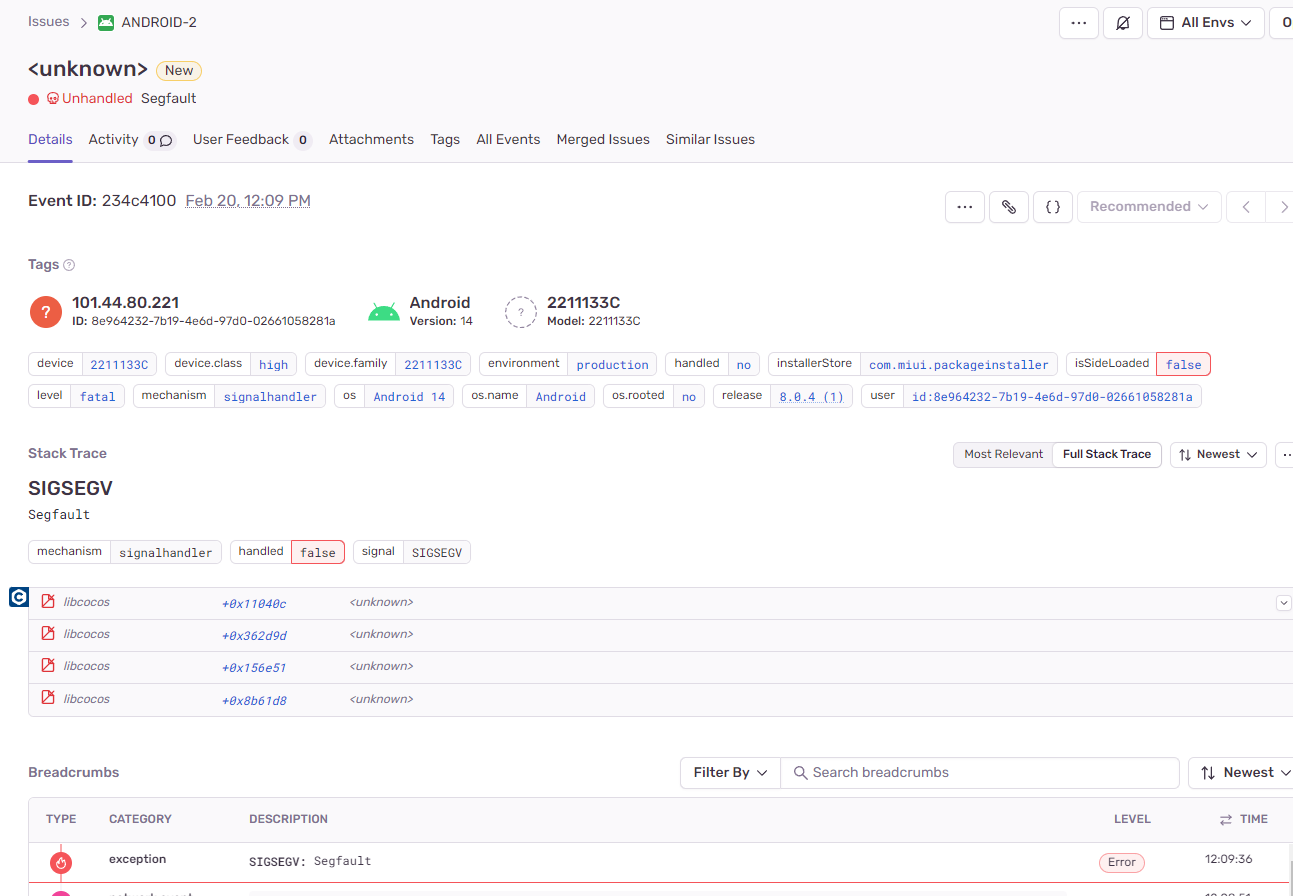The width and height of the screenshot is (1293, 896).
Task: Click the Error level badge in breadcrumbs
Action: click(x=1121, y=862)
